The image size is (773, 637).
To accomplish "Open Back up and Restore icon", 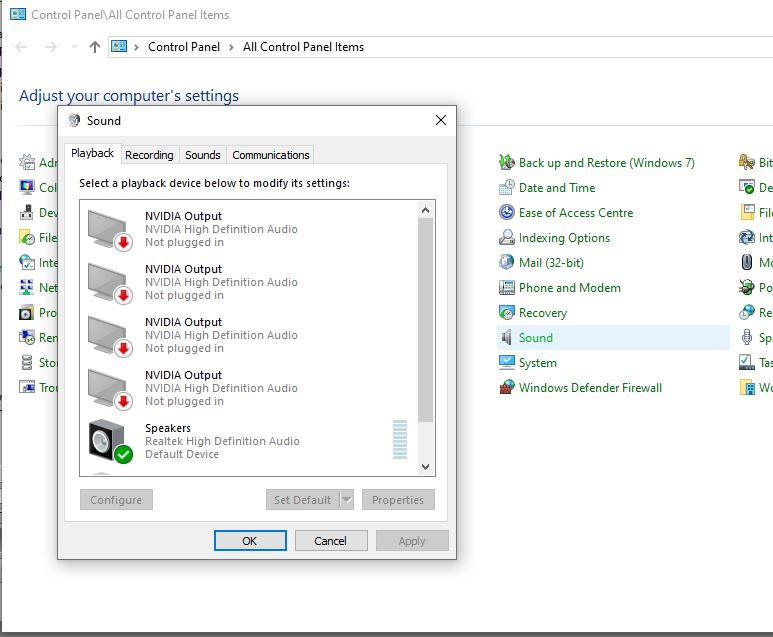I will (x=508, y=163).
